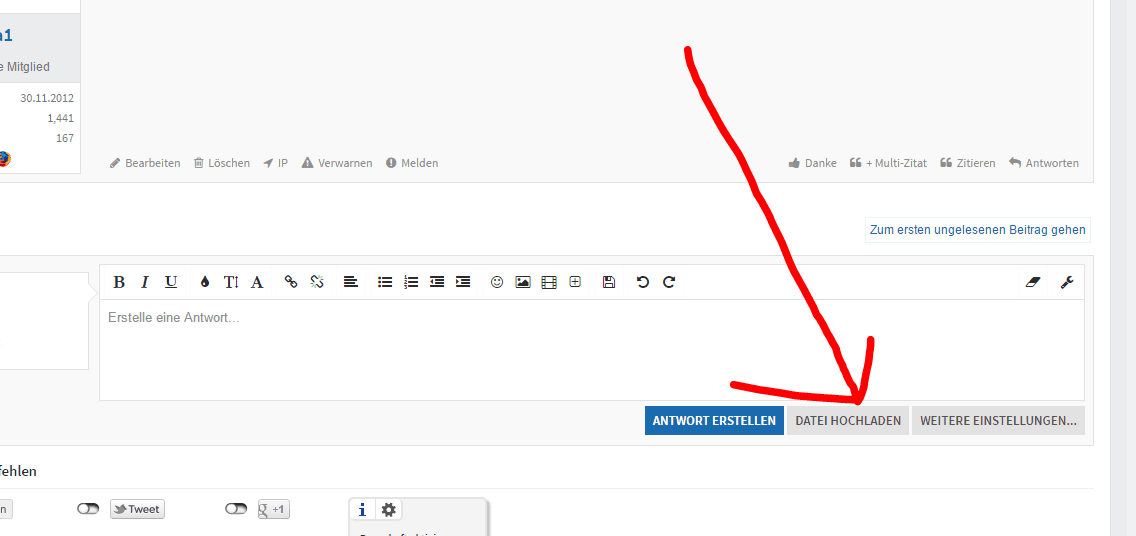Toggle bold formatting in editor toolbar
The height and width of the screenshot is (536, 1136).
(x=120, y=282)
